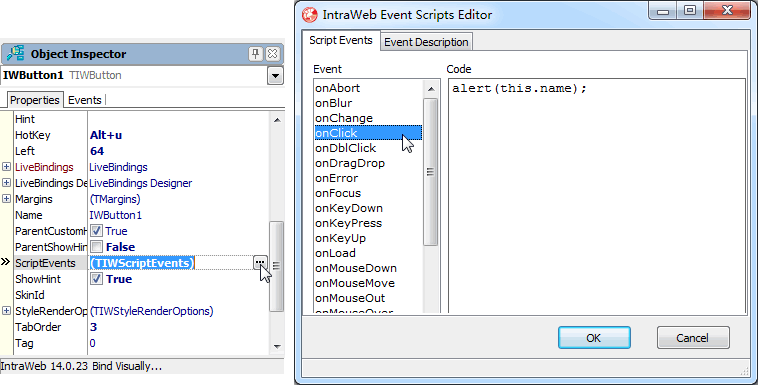Click Object Inspector scrollbar down arrow
760x386 pixels.
pos(277,346)
